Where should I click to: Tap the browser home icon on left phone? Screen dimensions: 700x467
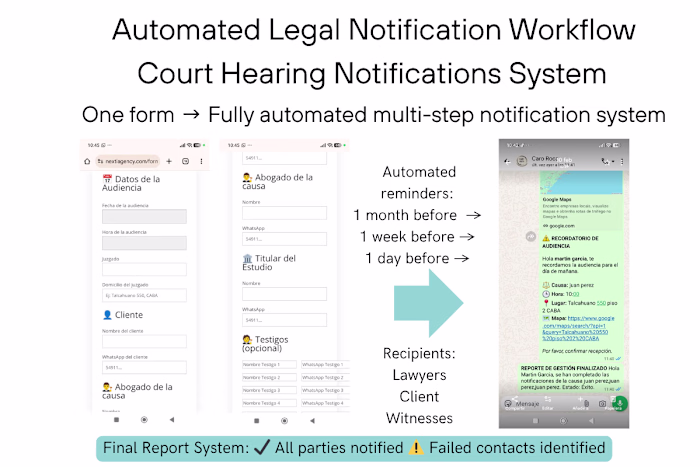87,161
